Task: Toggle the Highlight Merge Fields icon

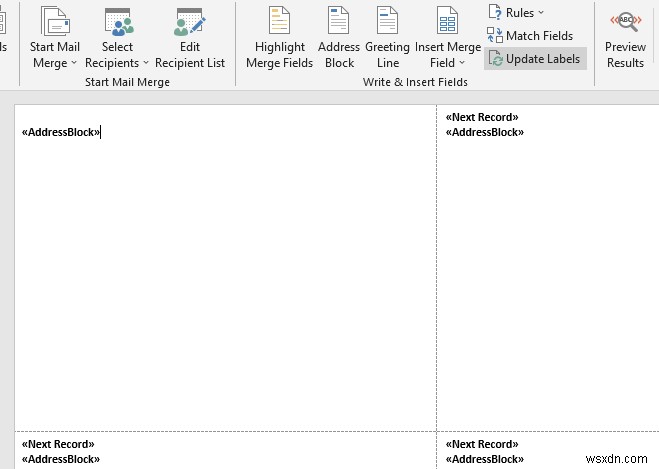Action: (279, 20)
